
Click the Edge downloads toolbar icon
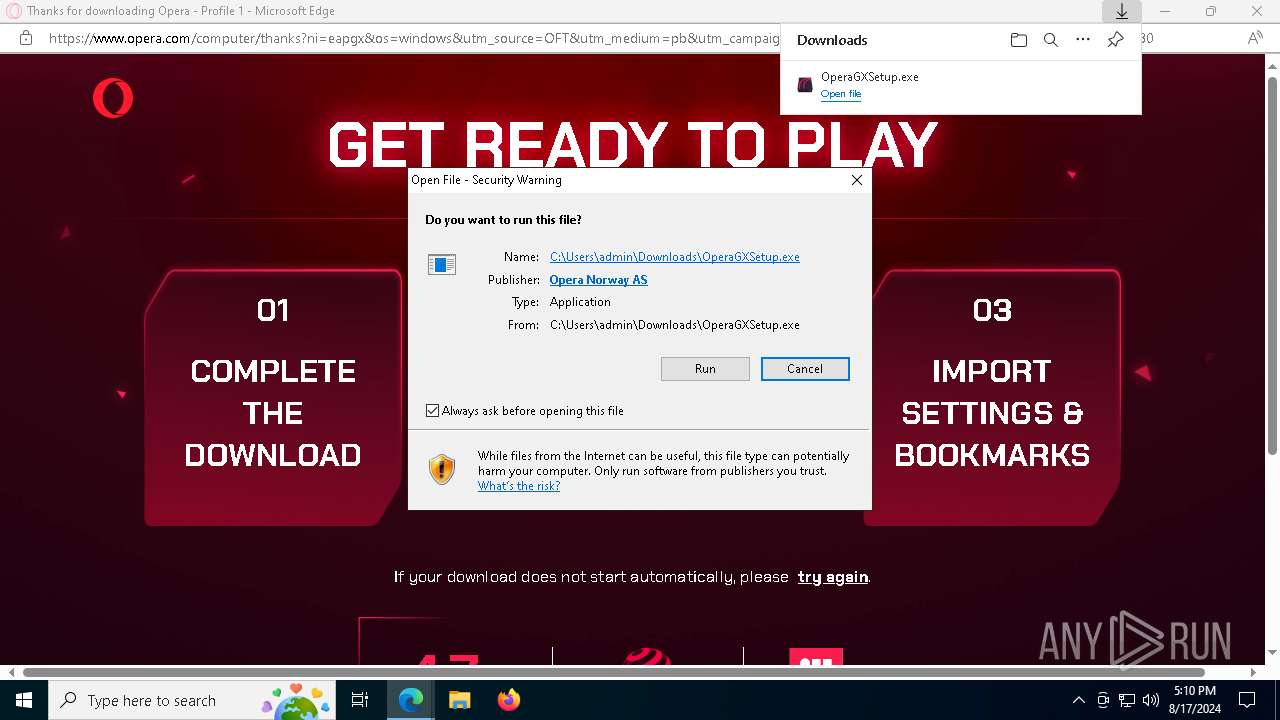(x=1121, y=11)
